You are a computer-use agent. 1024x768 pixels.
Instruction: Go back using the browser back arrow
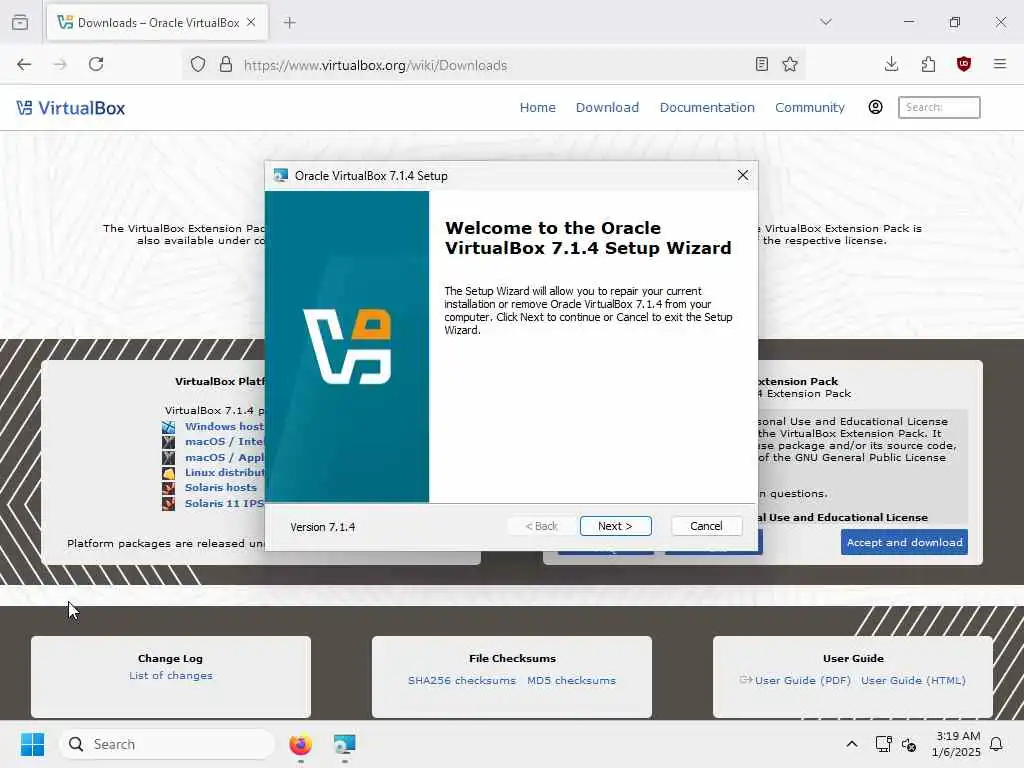24,64
